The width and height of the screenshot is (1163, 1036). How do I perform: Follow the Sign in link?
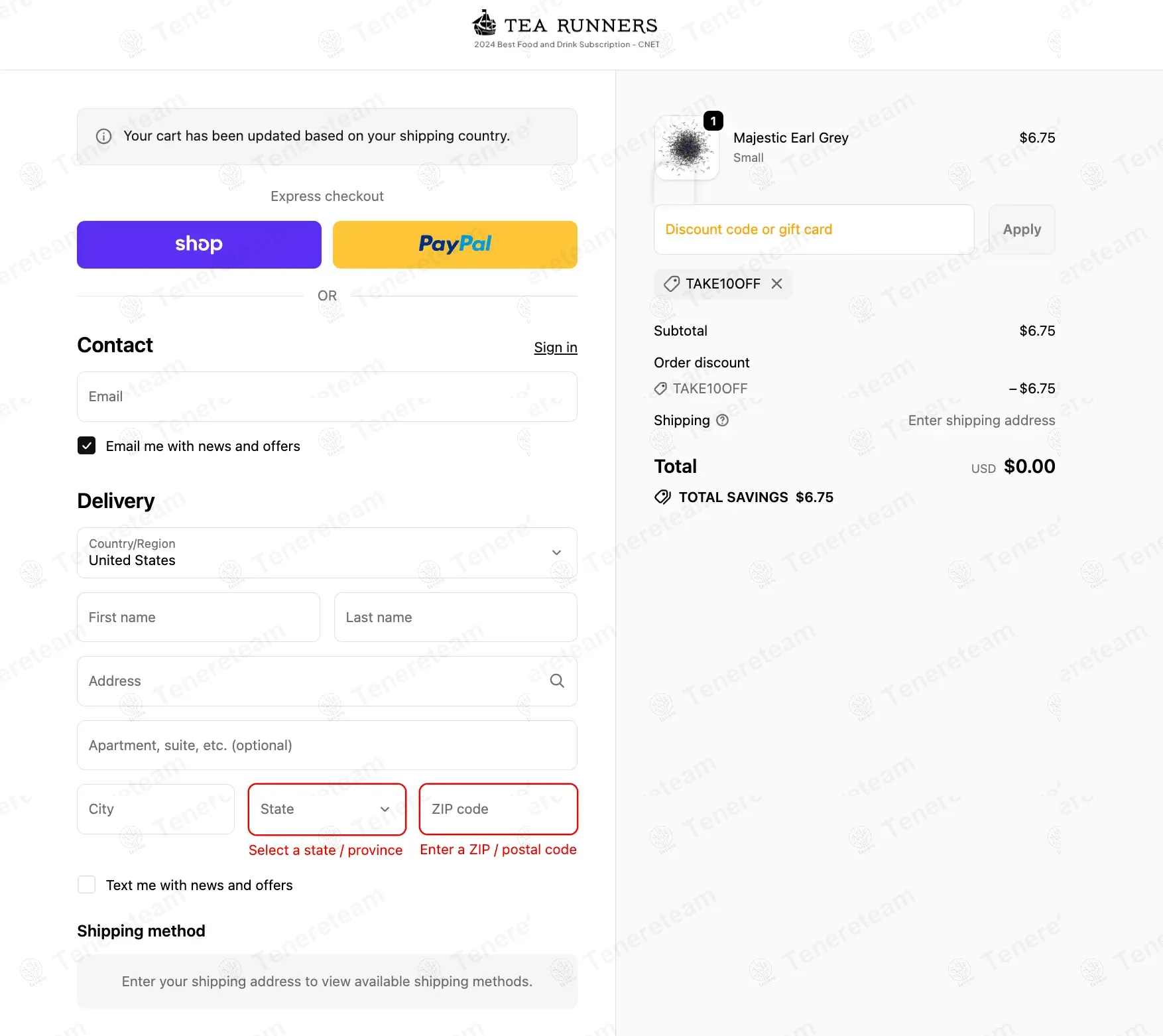tap(556, 348)
